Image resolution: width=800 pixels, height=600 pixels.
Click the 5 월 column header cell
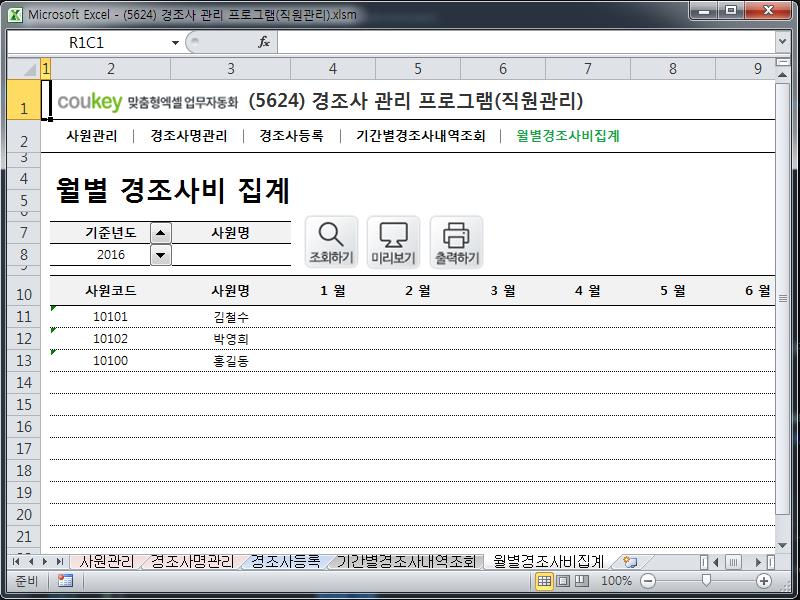point(672,291)
